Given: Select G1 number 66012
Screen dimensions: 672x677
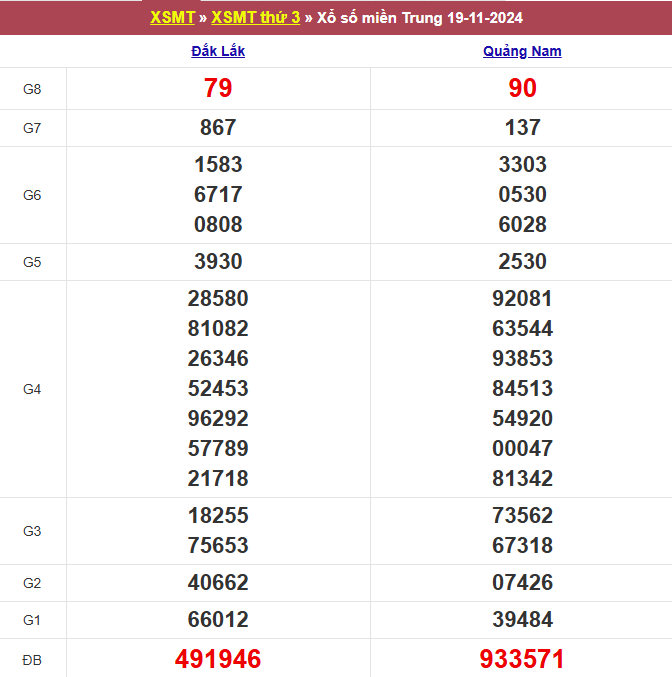Looking at the screenshot, I should click(x=218, y=620).
